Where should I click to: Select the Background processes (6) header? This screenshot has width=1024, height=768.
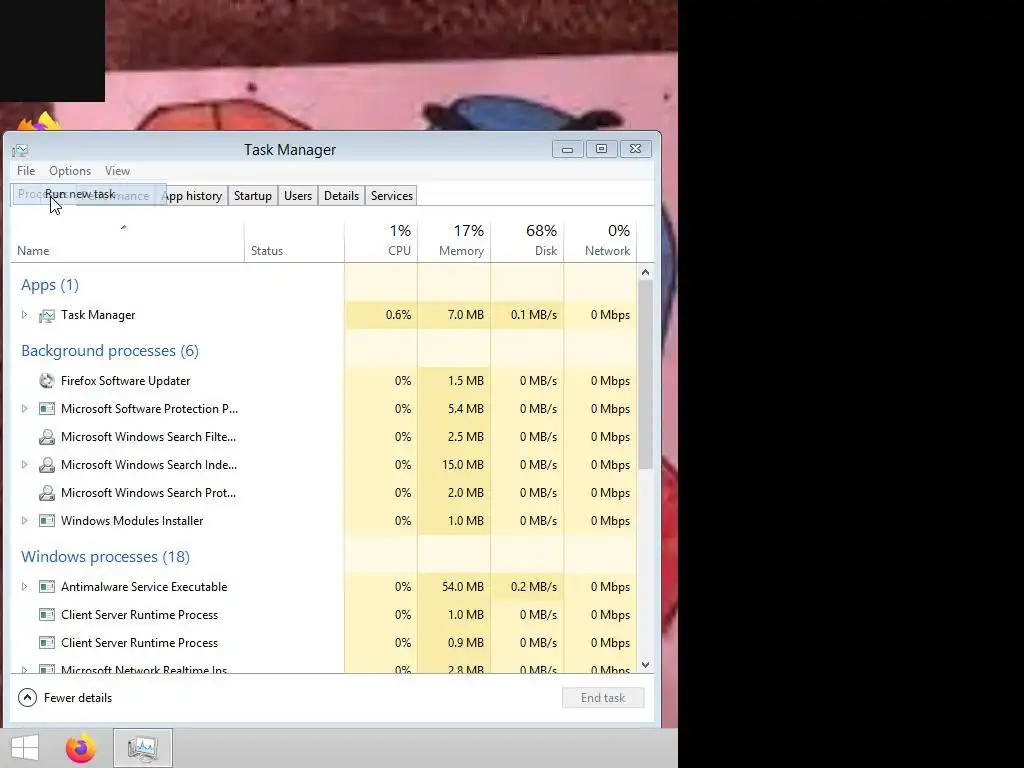pyautogui.click(x=110, y=351)
